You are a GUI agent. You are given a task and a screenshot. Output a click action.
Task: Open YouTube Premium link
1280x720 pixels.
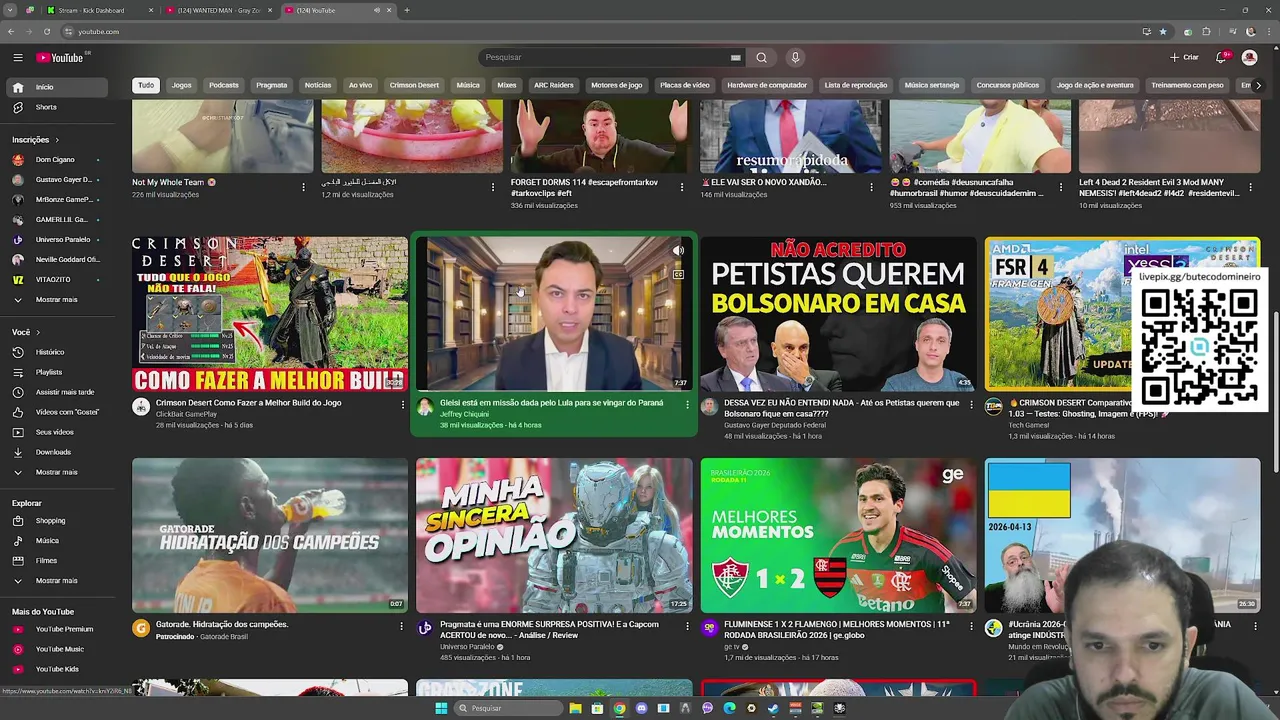[56, 629]
